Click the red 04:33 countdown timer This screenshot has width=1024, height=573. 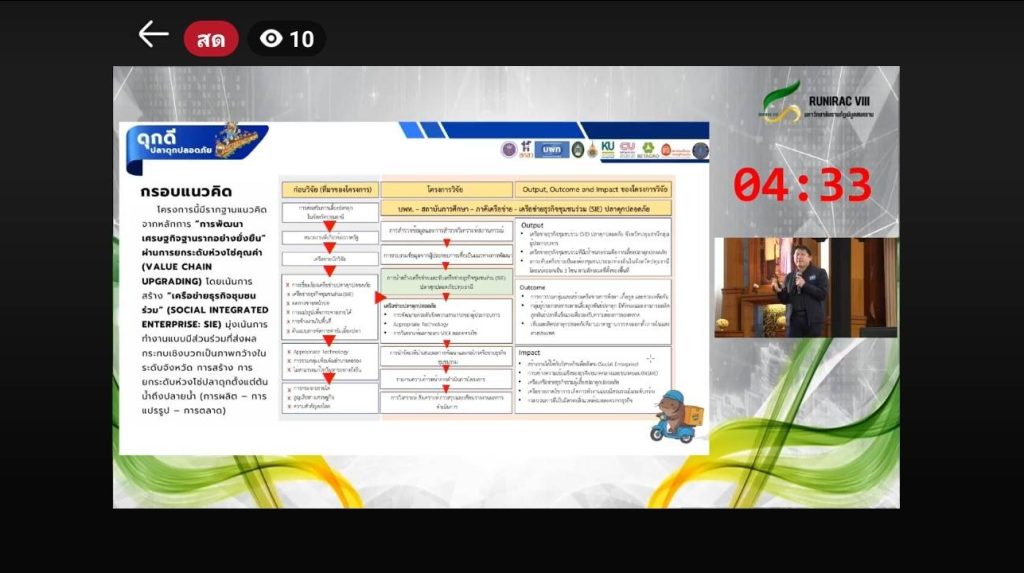pyautogui.click(x=802, y=186)
